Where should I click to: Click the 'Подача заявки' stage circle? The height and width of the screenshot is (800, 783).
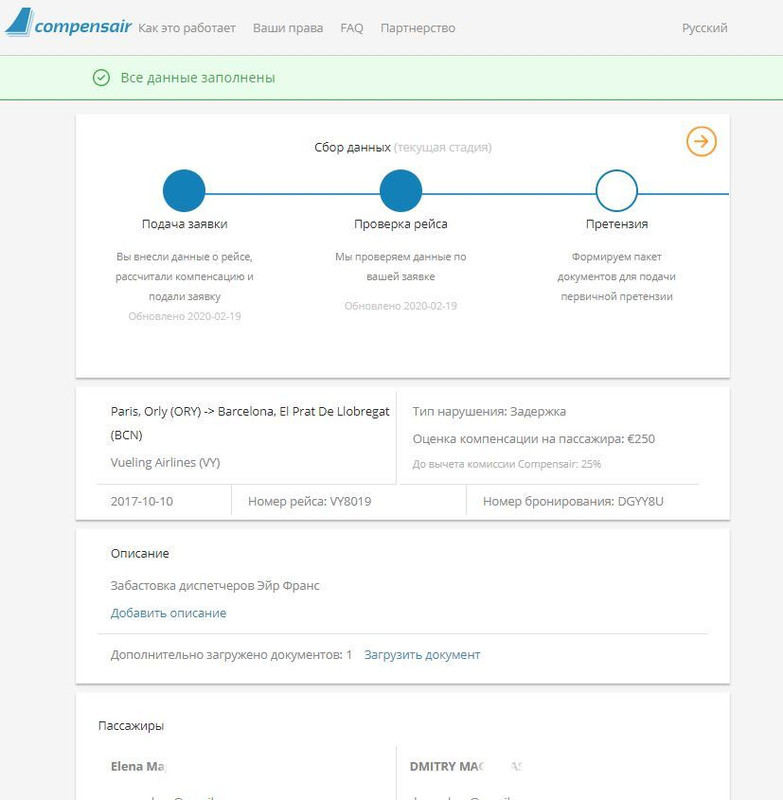tap(184, 191)
